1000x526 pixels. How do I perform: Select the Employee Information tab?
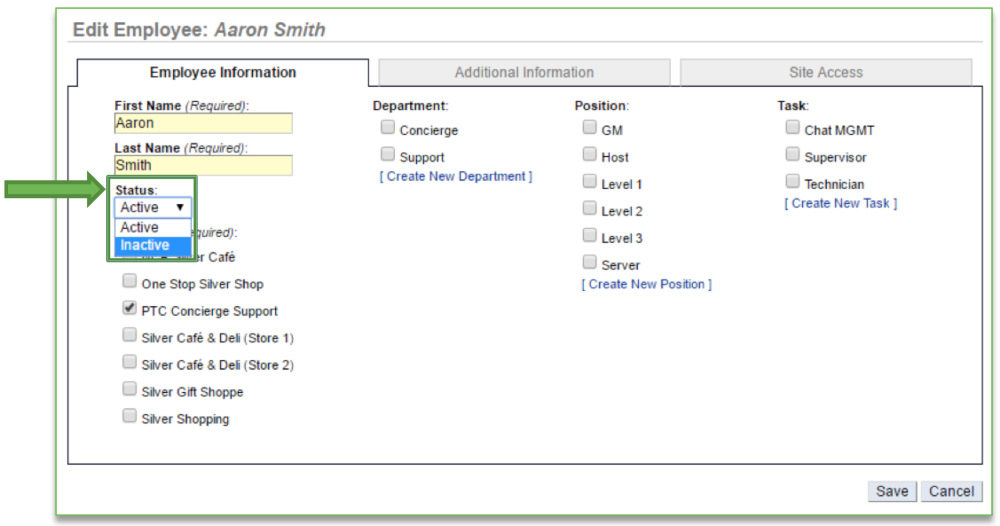coord(223,72)
